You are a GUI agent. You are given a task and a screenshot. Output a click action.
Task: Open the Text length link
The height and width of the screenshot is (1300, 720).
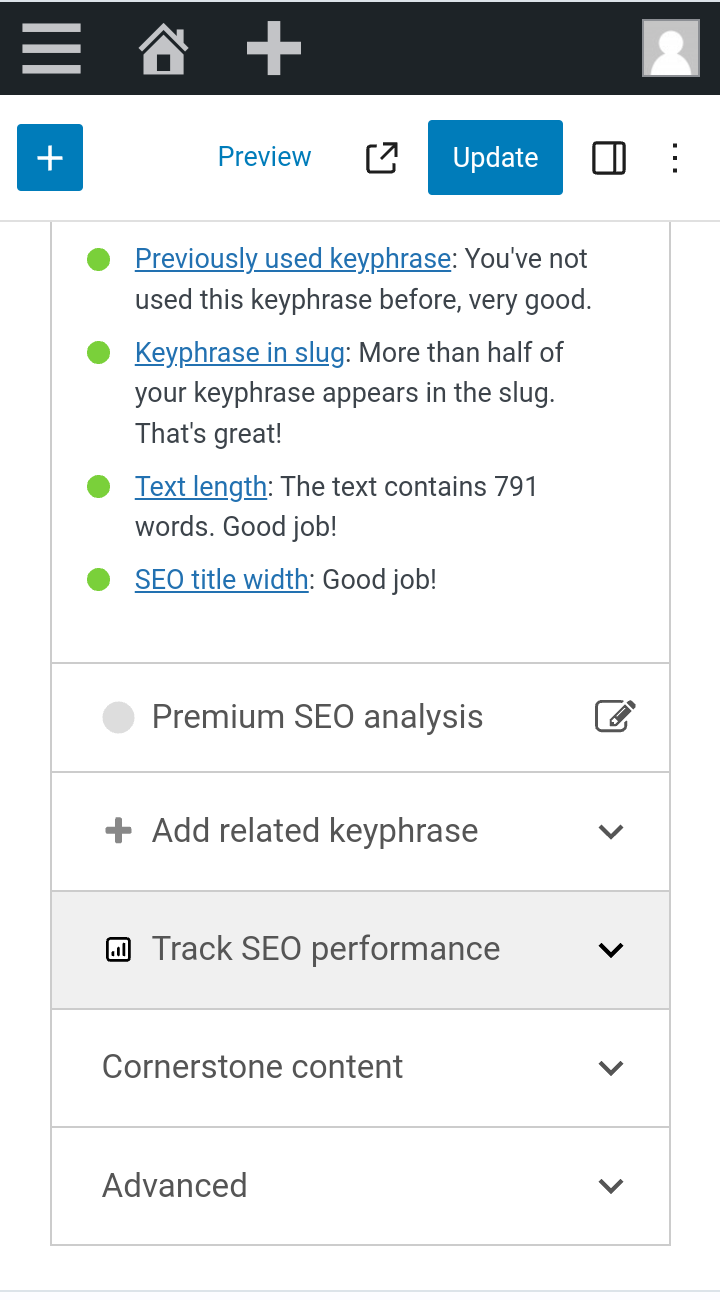click(201, 487)
